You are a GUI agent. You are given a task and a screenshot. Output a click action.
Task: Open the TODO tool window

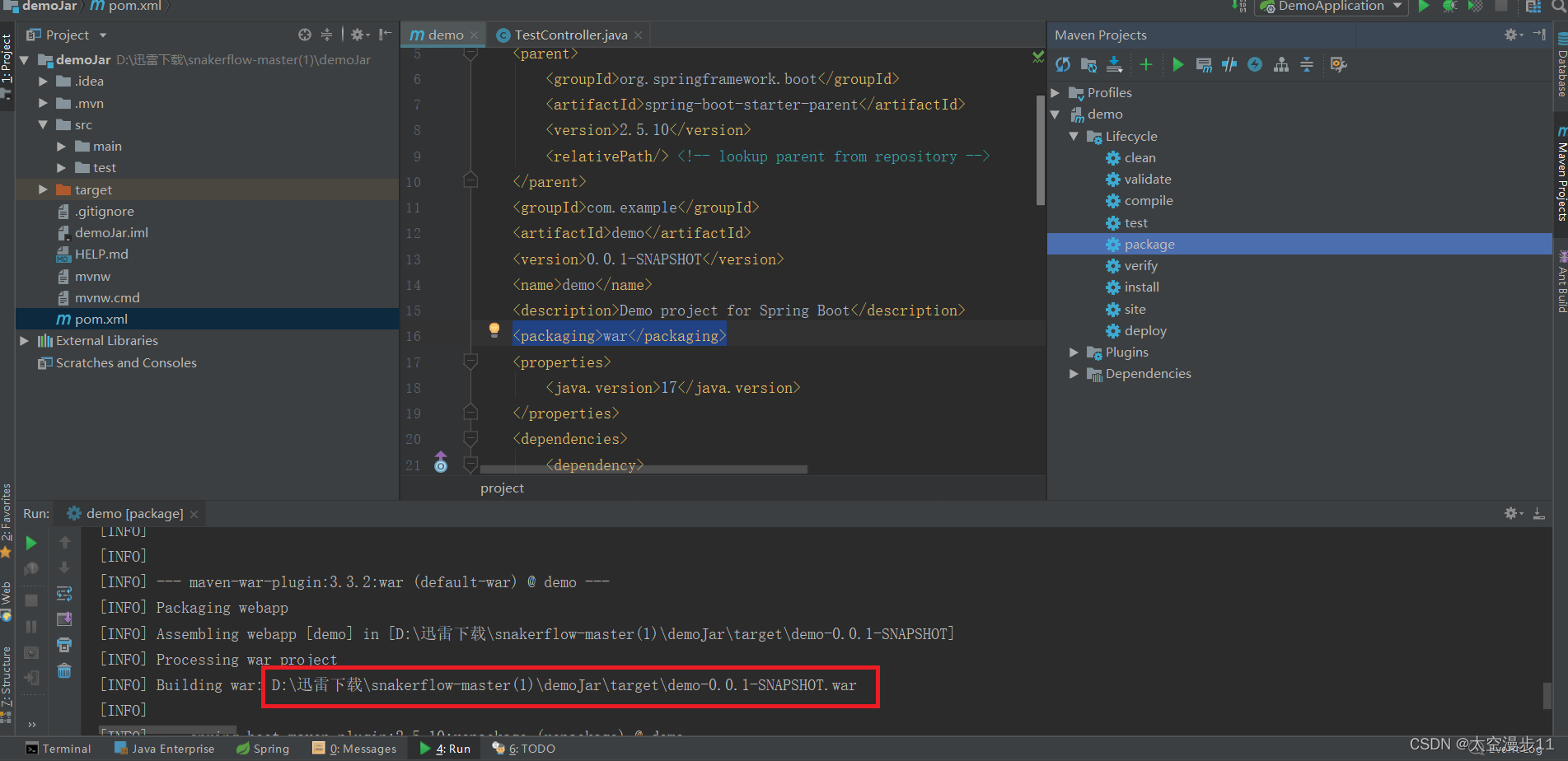(x=524, y=749)
